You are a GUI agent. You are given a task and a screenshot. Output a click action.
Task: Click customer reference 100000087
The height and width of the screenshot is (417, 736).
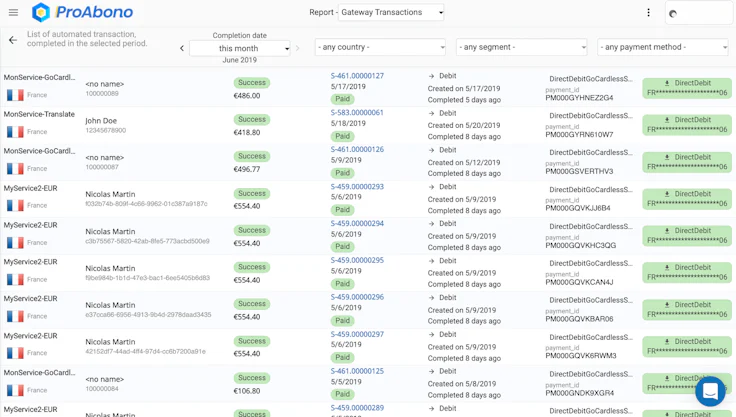[x=102, y=167]
